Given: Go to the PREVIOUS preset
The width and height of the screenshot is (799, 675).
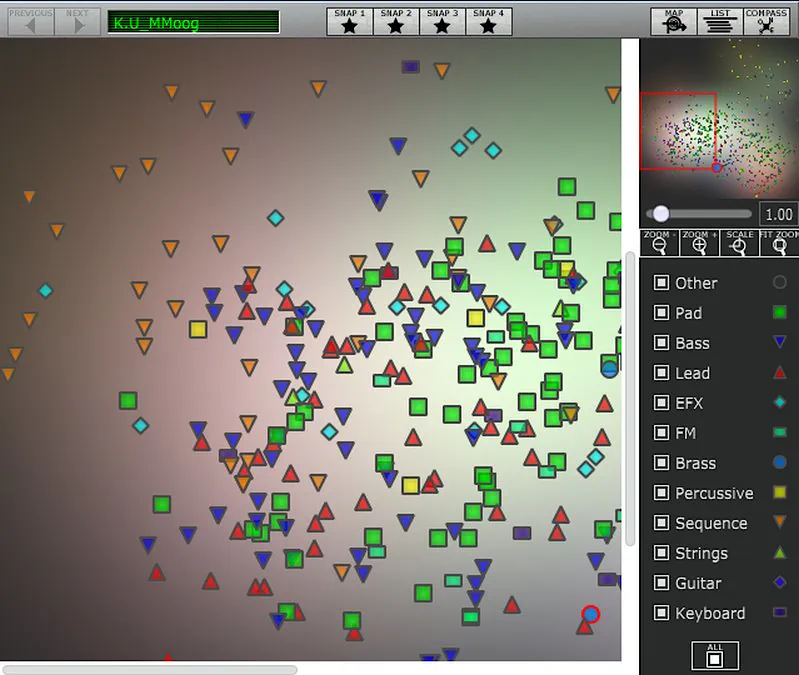Looking at the screenshot, I should point(31,22).
